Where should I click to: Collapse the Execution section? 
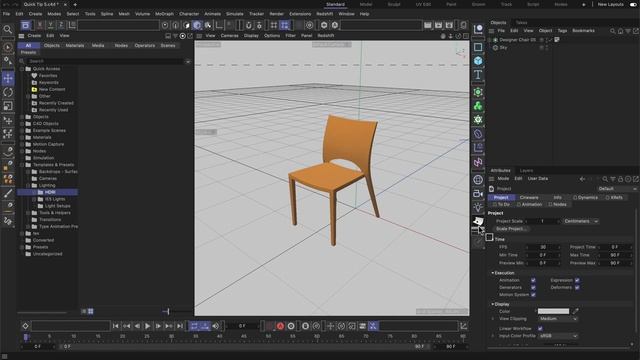(493, 273)
